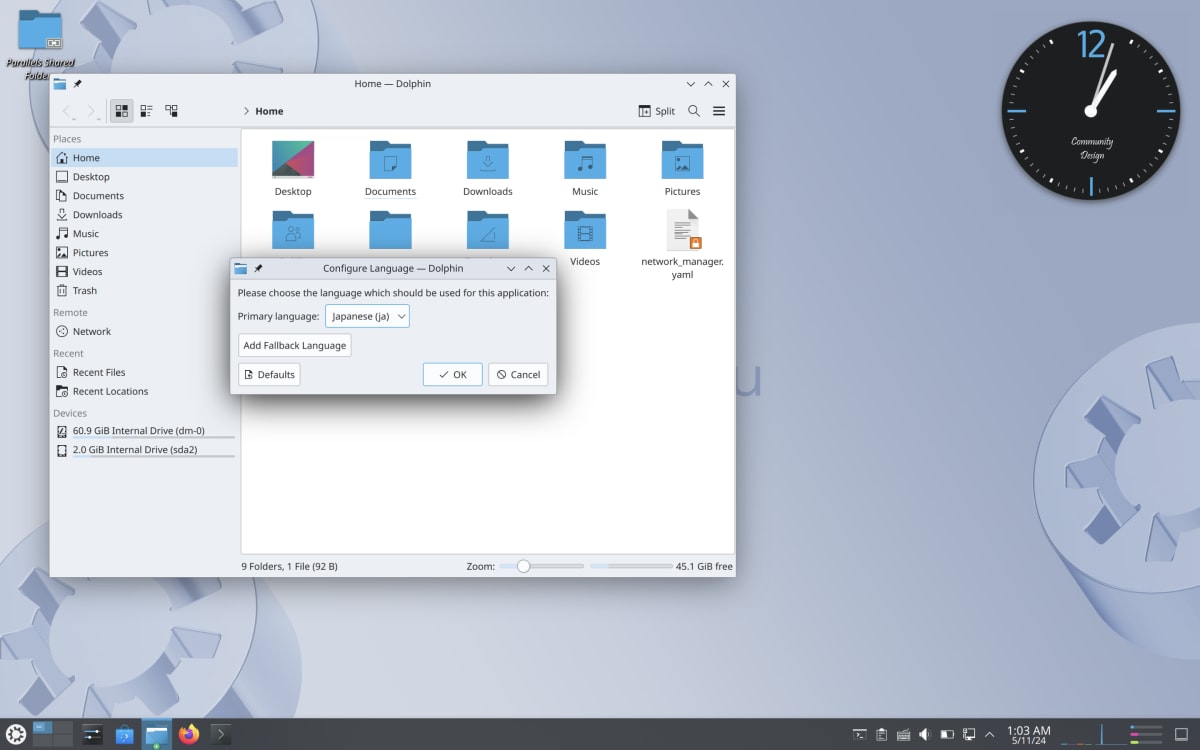Switch Dolphin to Icons view mode
Viewport: 1200px width, 750px height.
tap(122, 111)
